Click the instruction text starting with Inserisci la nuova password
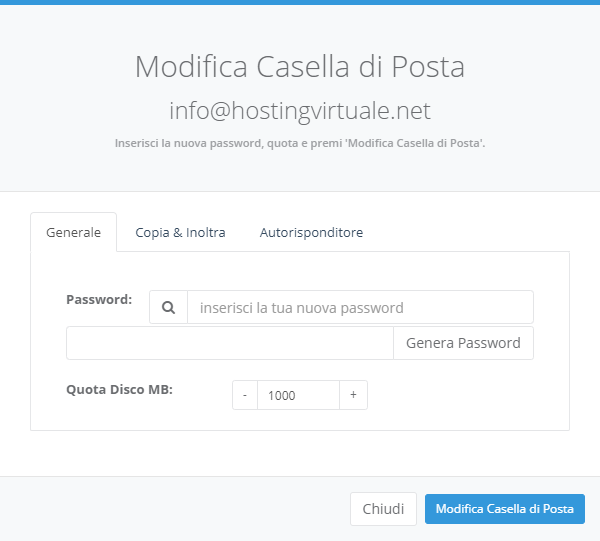This screenshot has width=600, height=541. point(300,143)
